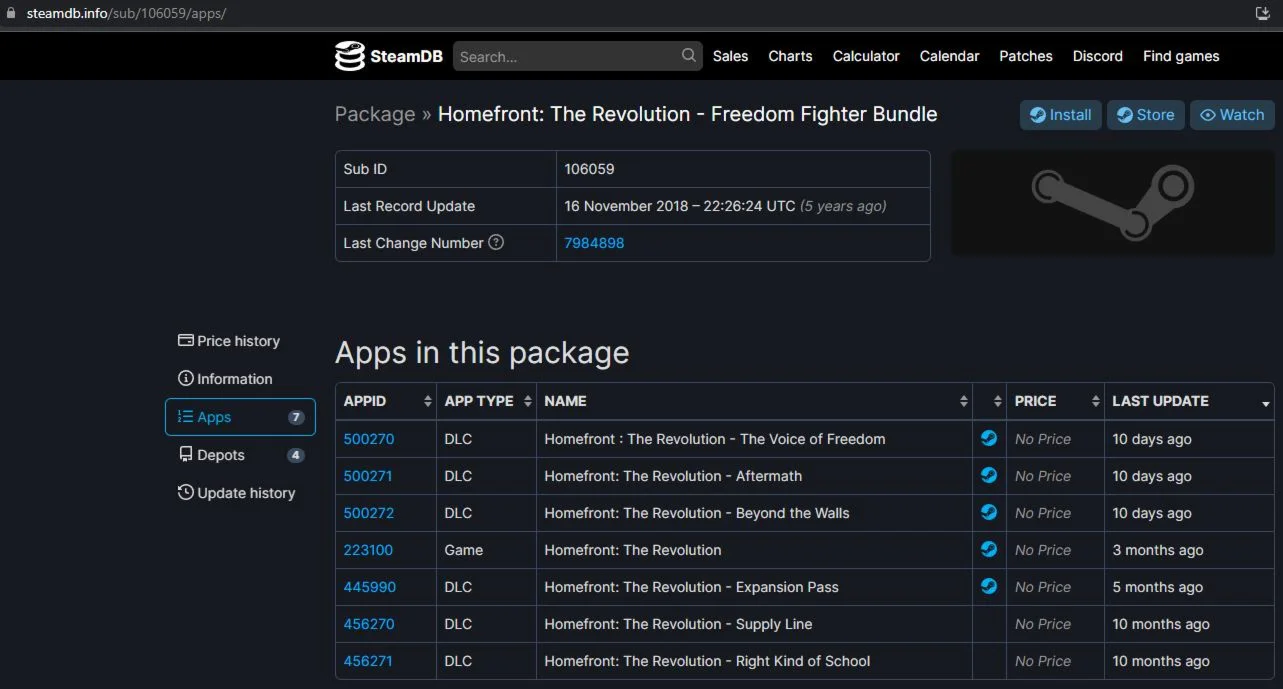Sort table by LAST UPDATE column
The image size is (1283, 689).
pos(1189,401)
